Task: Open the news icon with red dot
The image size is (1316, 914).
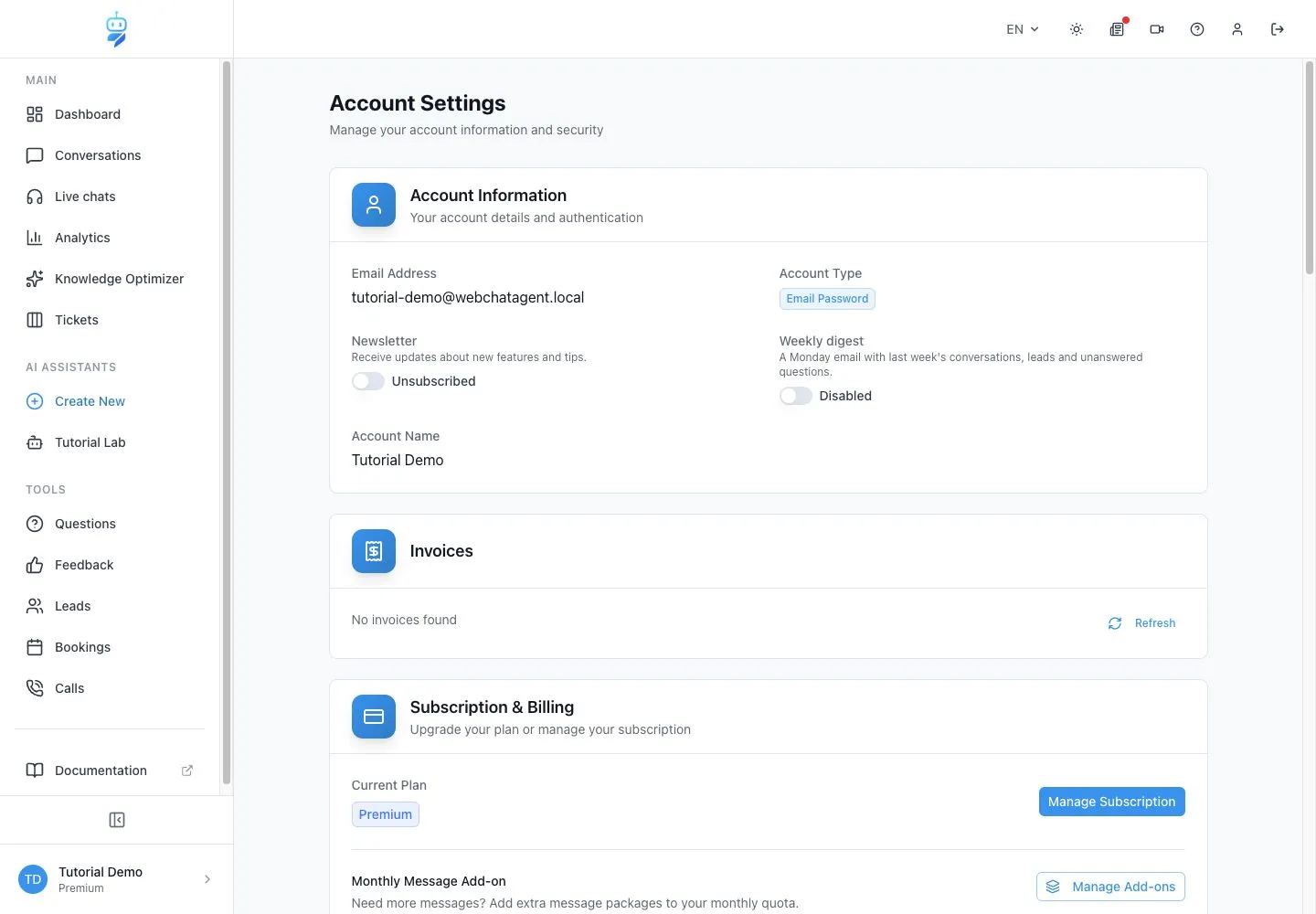Action: (x=1117, y=29)
